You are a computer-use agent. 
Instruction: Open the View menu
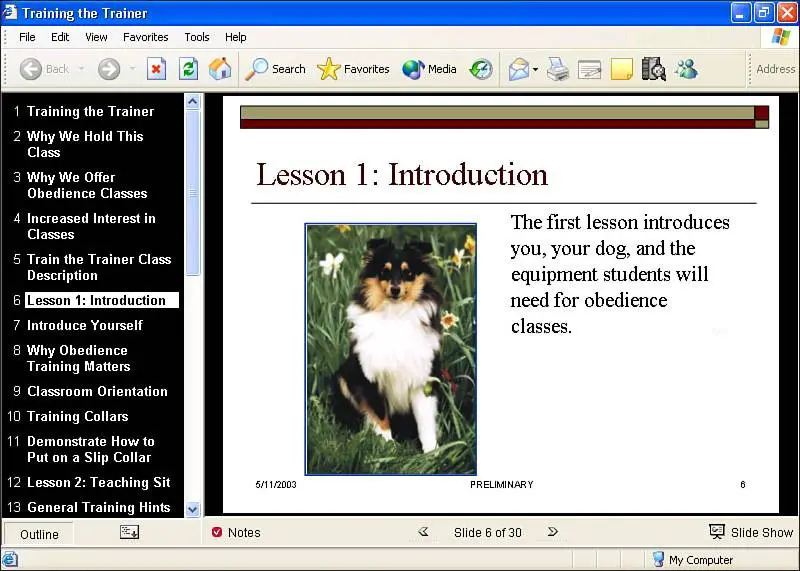pos(96,37)
